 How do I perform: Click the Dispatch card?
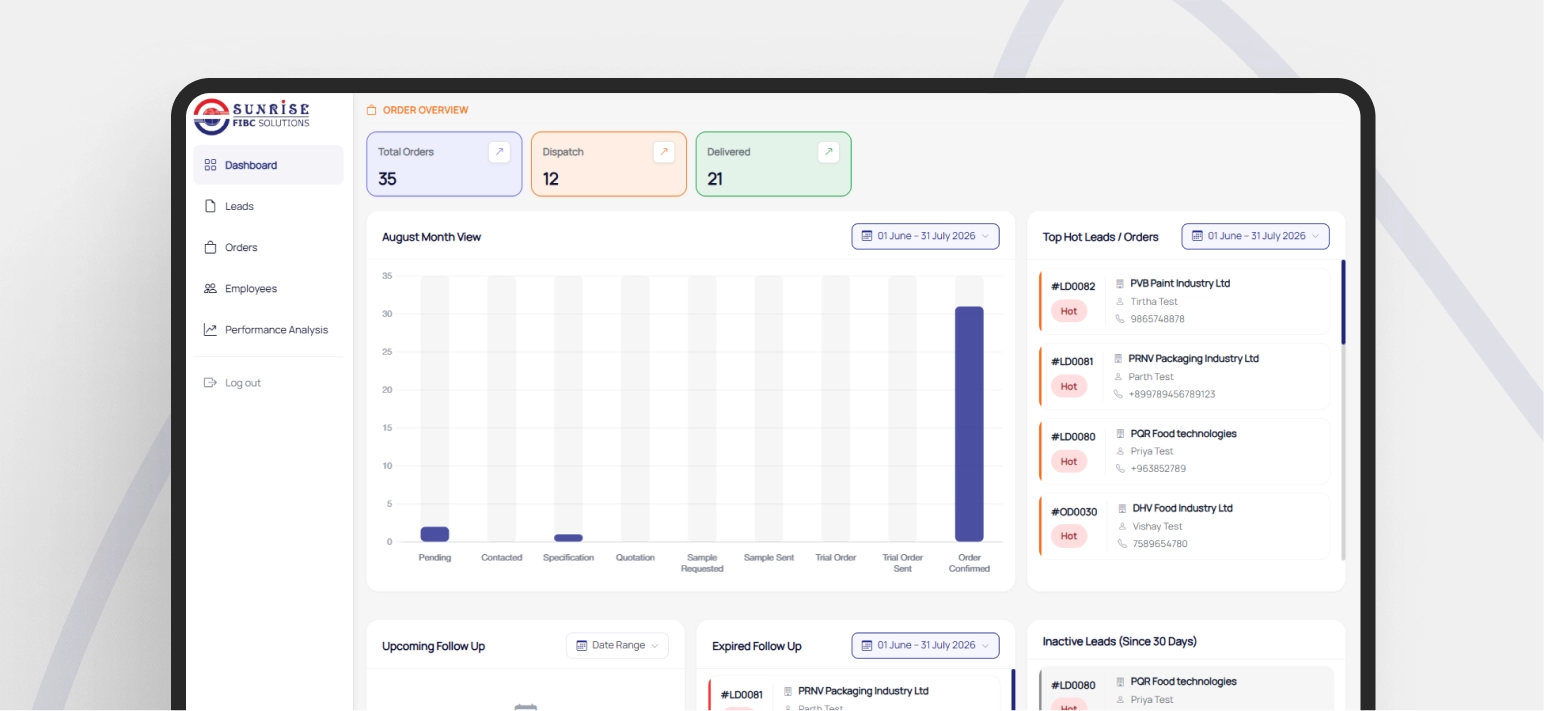(x=609, y=164)
